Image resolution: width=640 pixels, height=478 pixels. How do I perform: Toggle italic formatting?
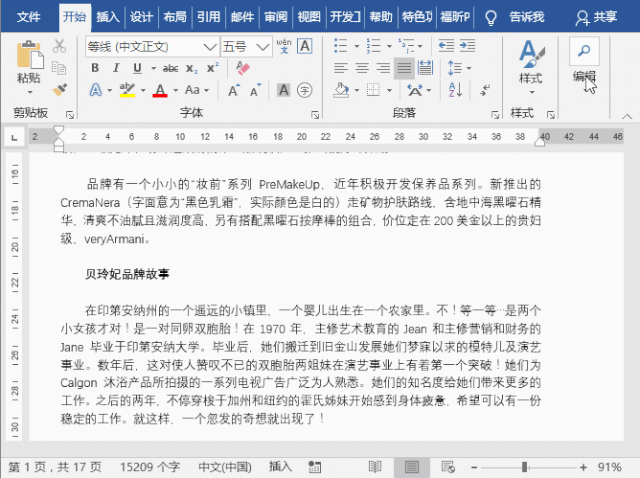pos(116,68)
